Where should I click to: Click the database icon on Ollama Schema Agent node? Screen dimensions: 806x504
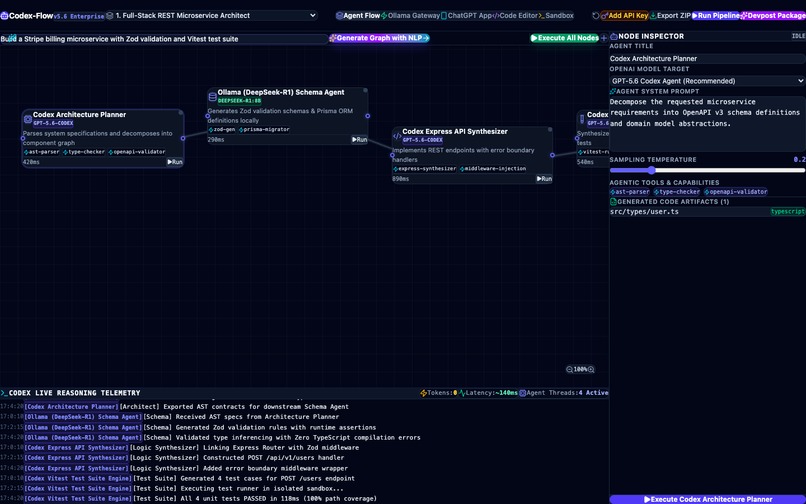click(x=212, y=96)
